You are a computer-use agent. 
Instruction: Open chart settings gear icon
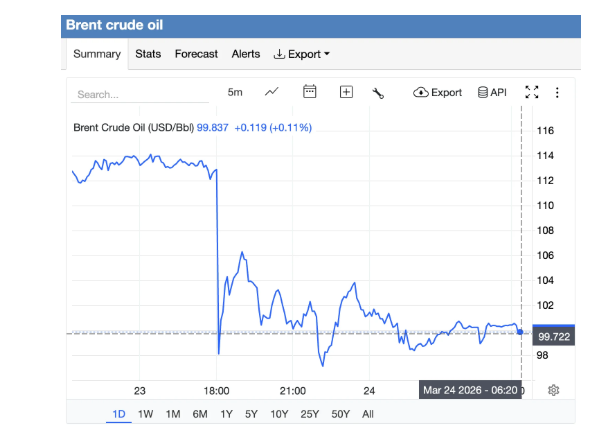click(x=553, y=389)
